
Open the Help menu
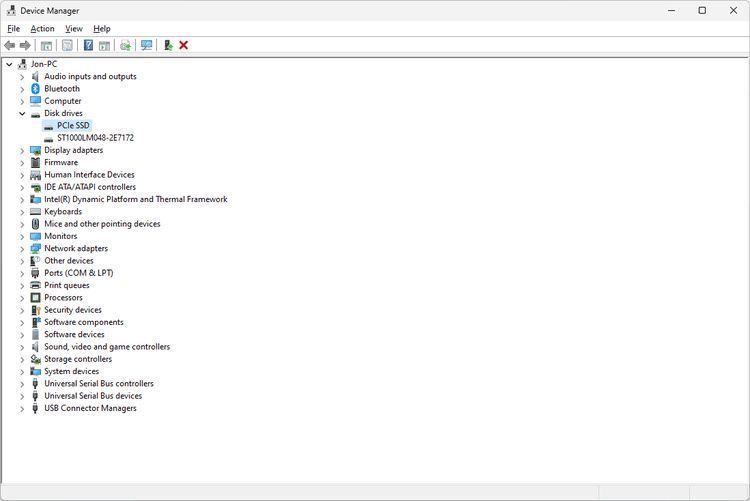pyautogui.click(x=101, y=29)
